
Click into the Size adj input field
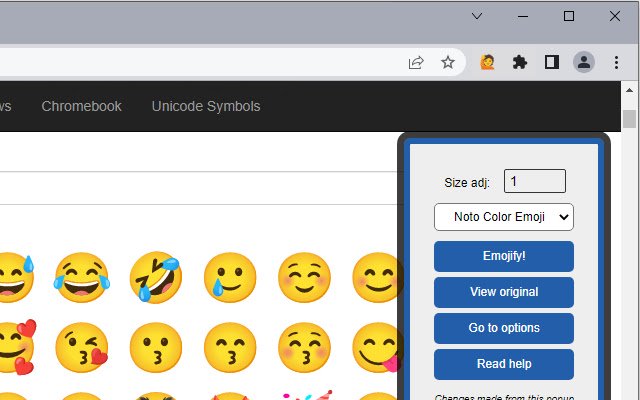[535, 181]
